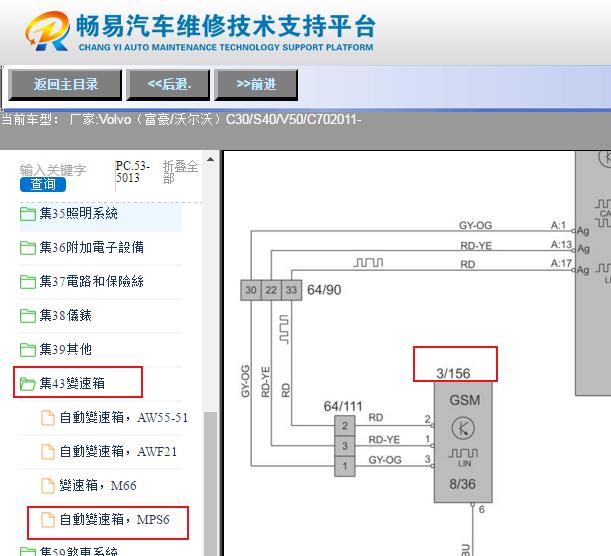The height and width of the screenshot is (556, 611).
Task: Click pin 1 of connector 64/111
Action: tap(345, 466)
